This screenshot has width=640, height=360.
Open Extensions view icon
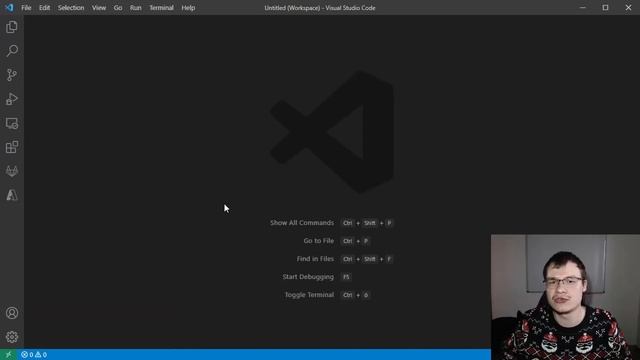click(12, 147)
